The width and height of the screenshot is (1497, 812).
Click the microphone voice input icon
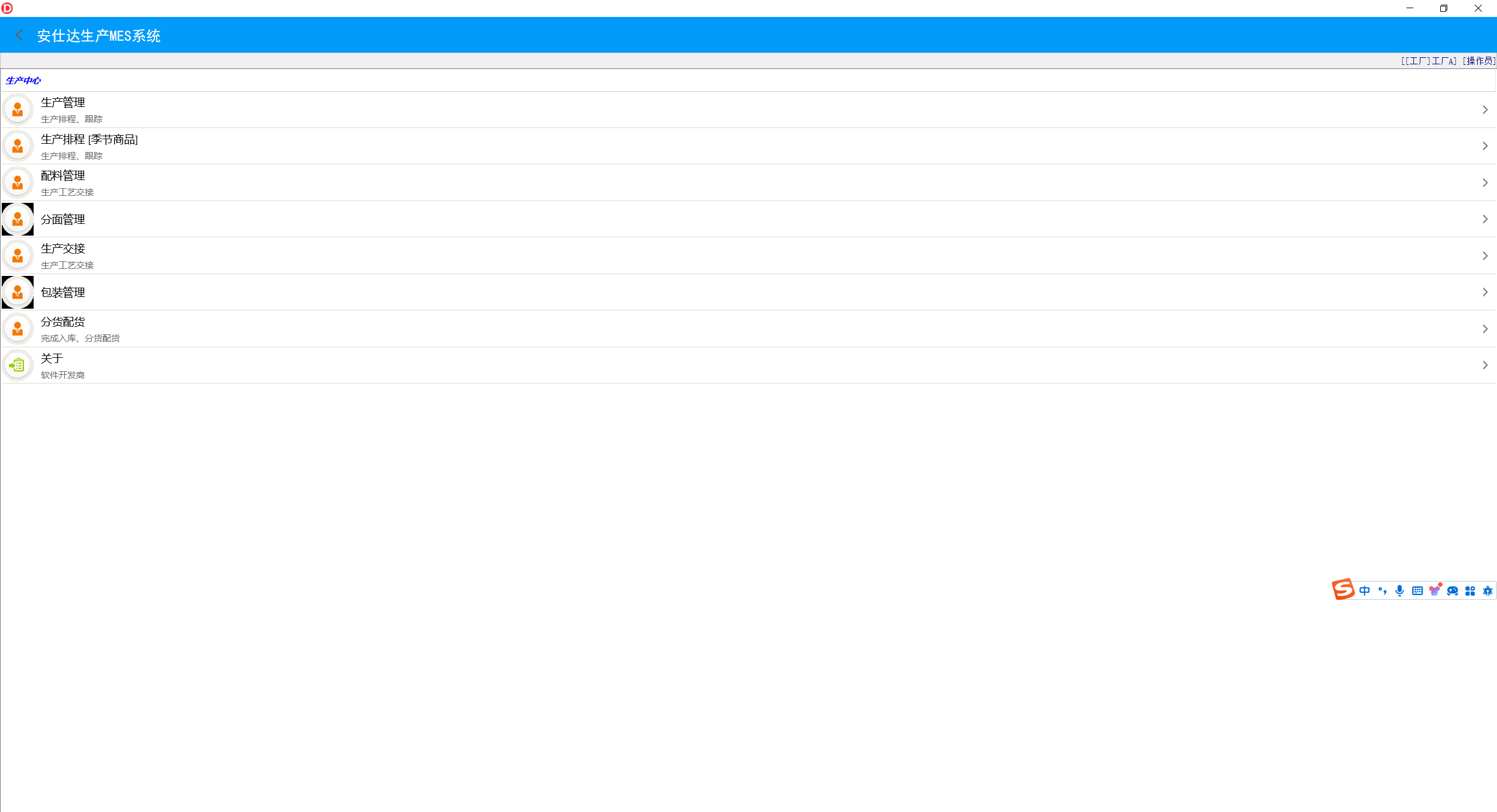[1399, 591]
